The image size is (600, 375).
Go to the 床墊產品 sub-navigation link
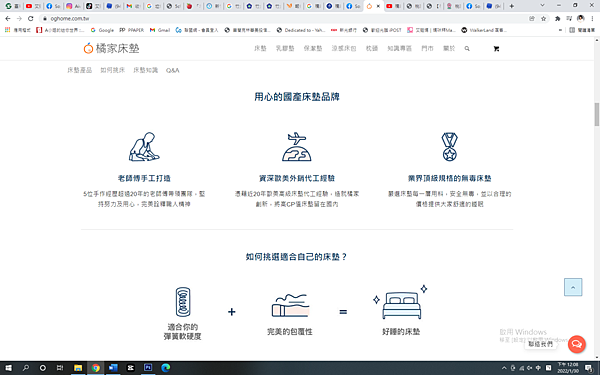[80, 70]
